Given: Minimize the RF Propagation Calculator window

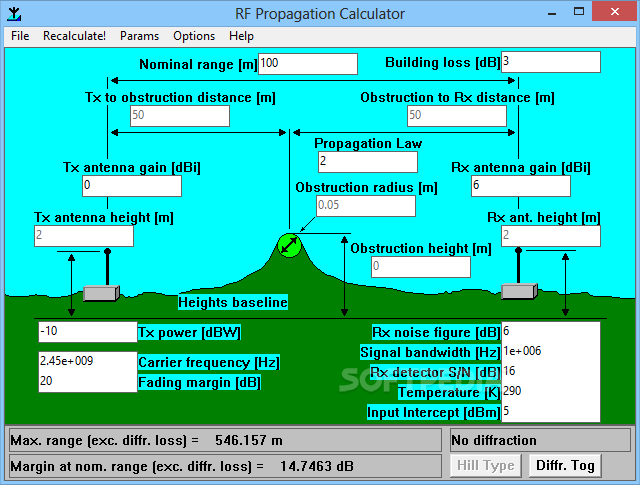Looking at the screenshot, I should pyautogui.click(x=552, y=12).
